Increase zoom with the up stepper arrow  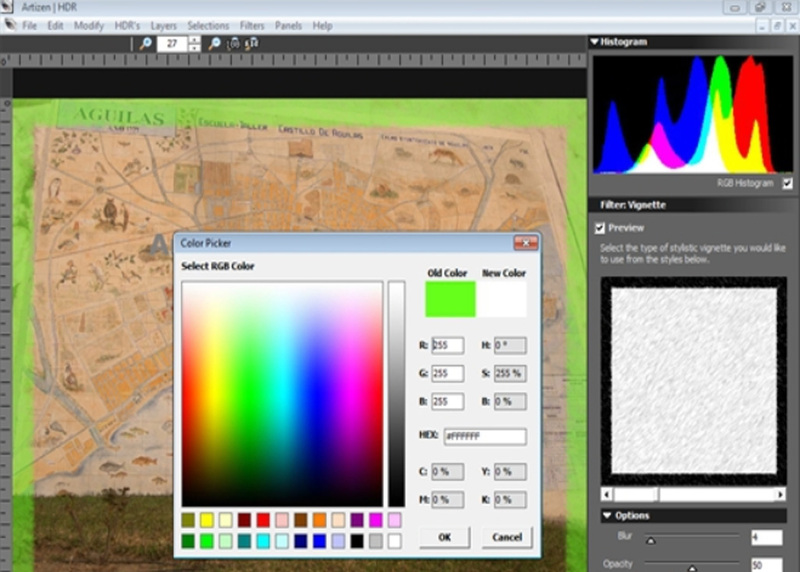[194, 40]
